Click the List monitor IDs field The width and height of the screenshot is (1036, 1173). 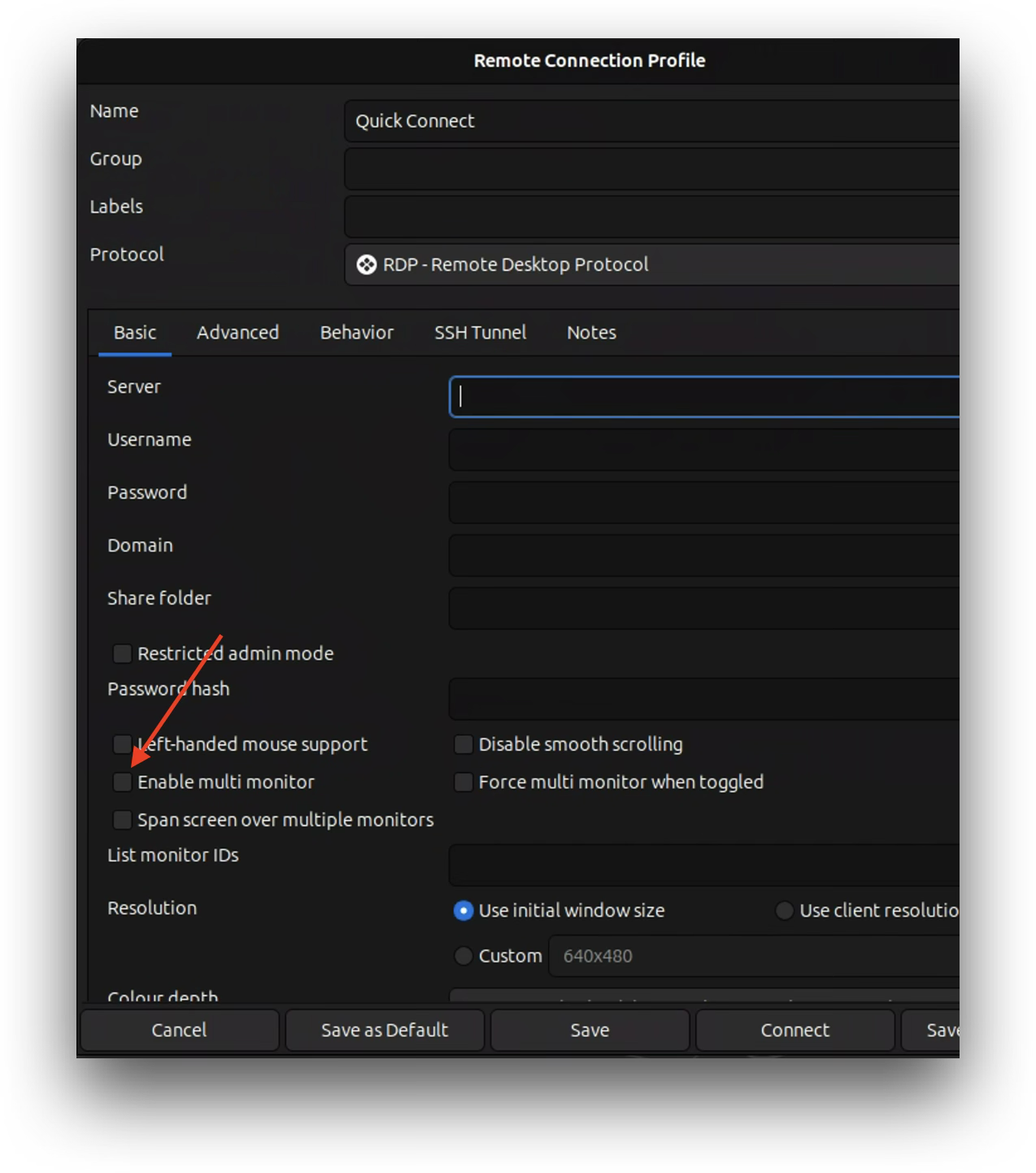click(704, 866)
